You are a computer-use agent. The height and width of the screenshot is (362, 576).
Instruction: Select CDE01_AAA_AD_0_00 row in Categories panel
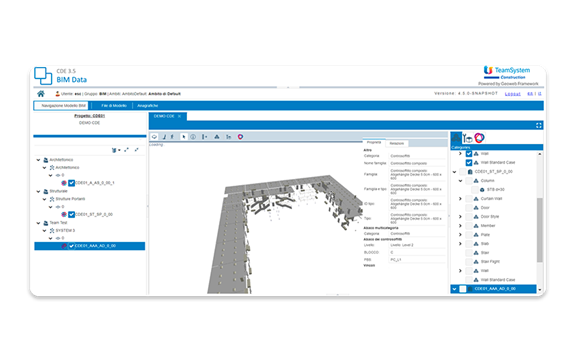point(493,289)
